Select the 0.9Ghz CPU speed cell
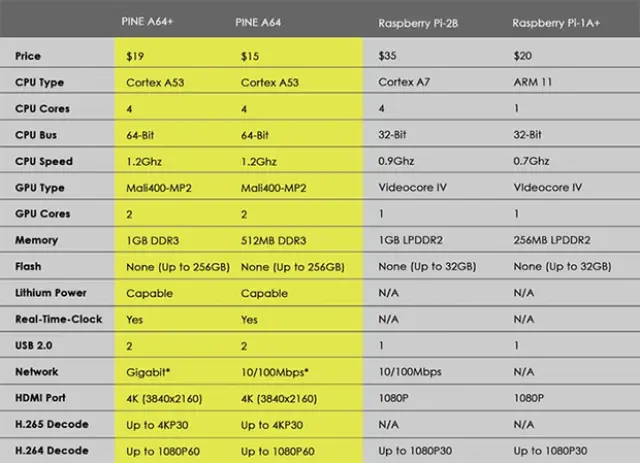Image resolution: width=640 pixels, height=463 pixels. (399, 161)
